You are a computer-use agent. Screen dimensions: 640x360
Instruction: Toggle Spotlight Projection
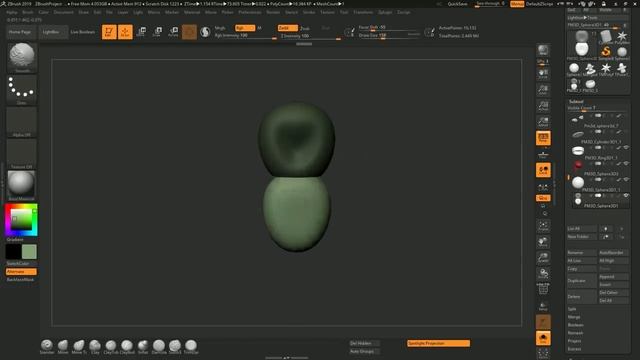pos(438,343)
